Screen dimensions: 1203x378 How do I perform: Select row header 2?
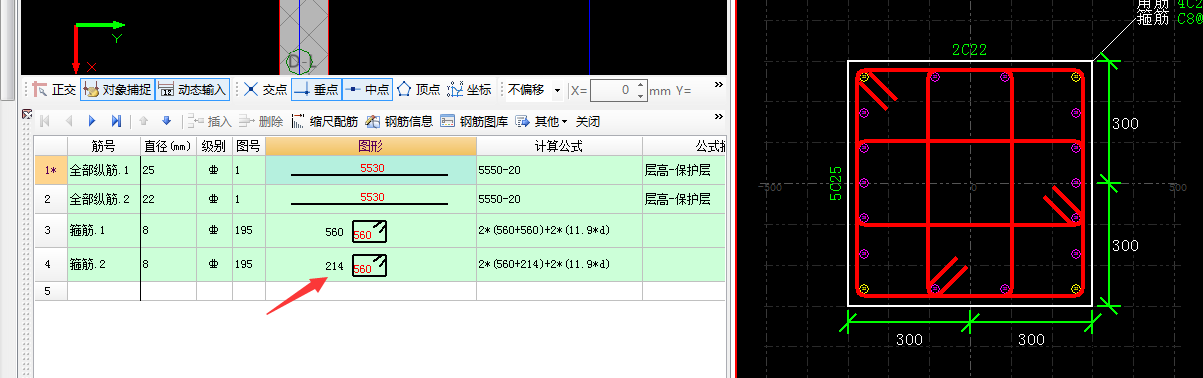coord(50,199)
